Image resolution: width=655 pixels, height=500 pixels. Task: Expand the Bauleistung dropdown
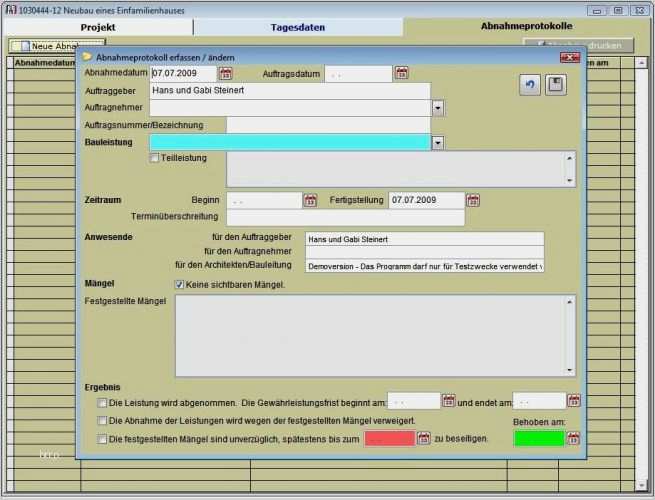[x=438, y=143]
